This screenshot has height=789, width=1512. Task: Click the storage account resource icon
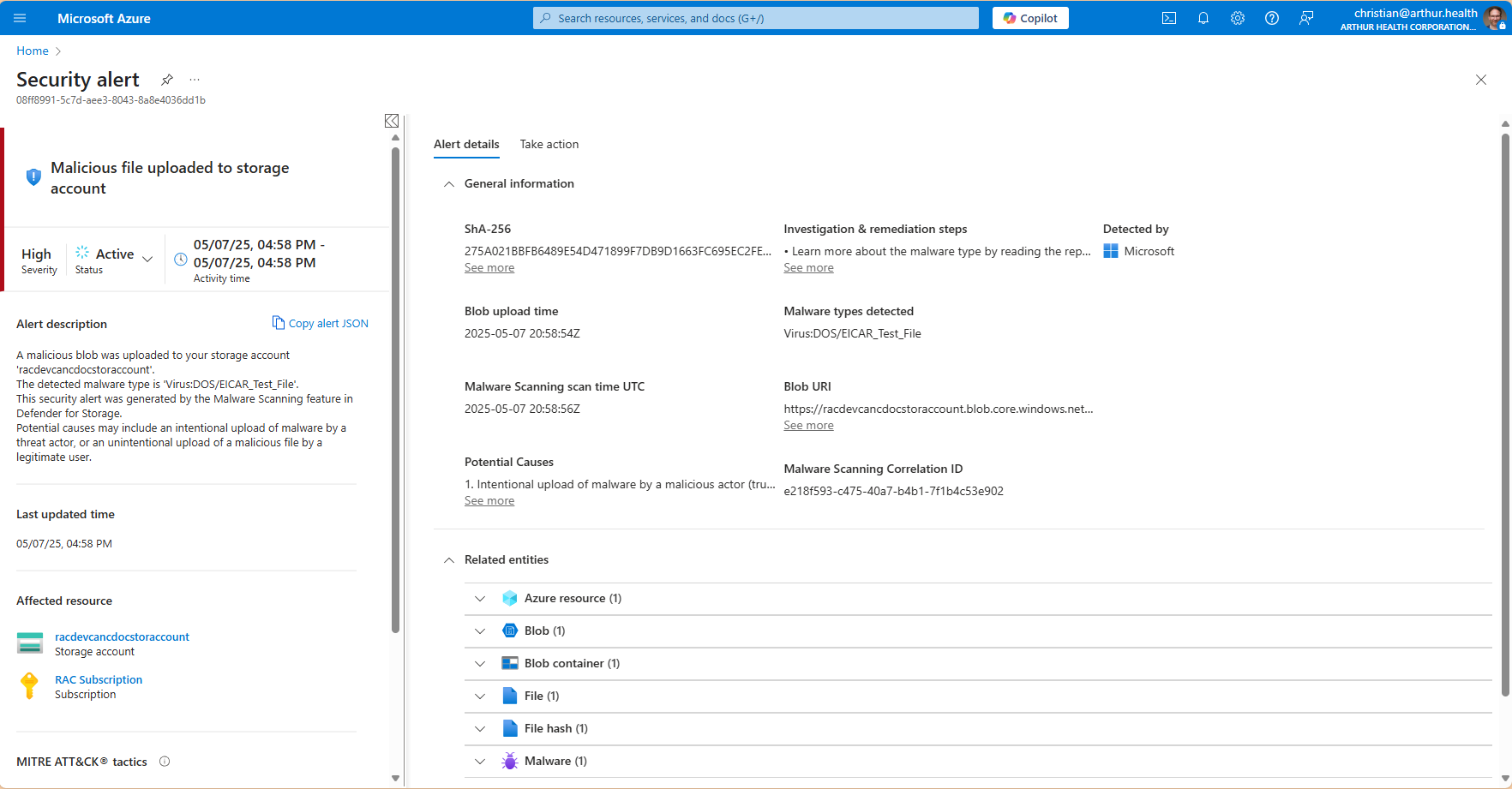[x=30, y=643]
